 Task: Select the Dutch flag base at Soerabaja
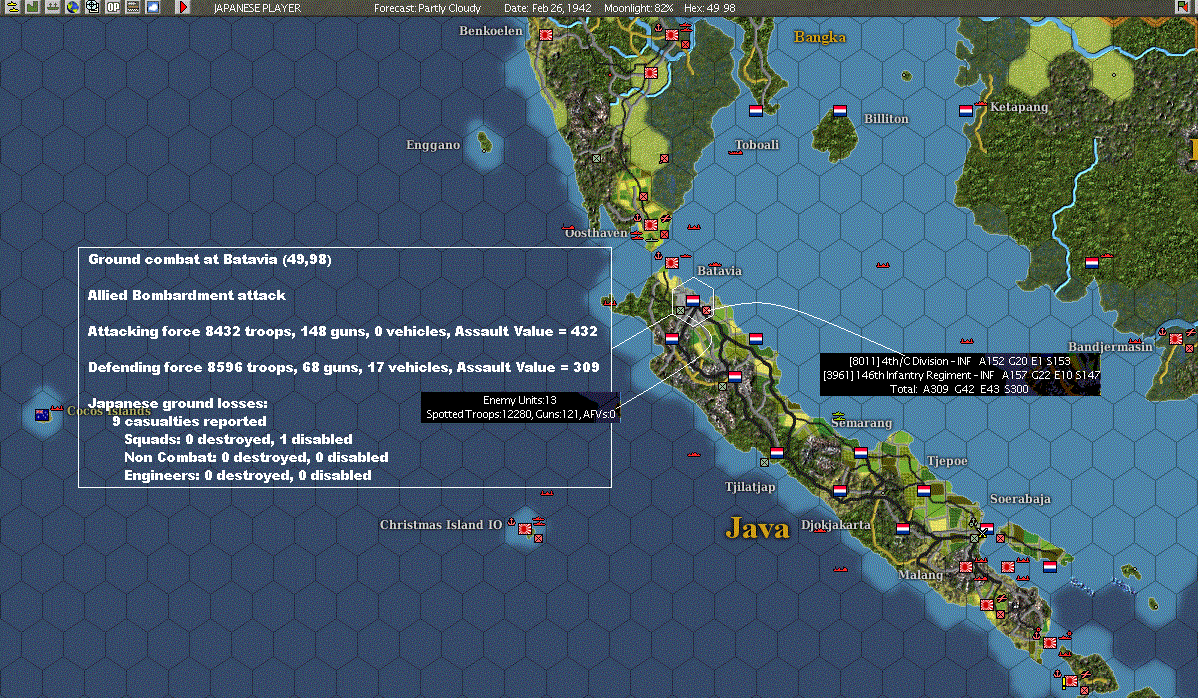[x=987, y=528]
